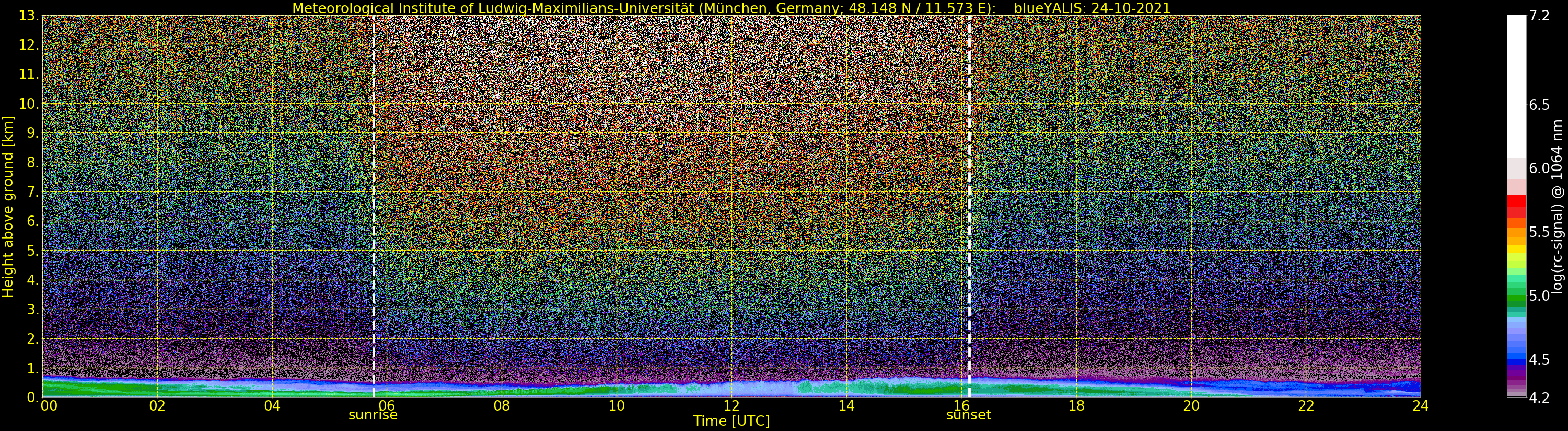Click the height axis tick '5.'
The height and width of the screenshot is (431, 1568).
coord(32,251)
